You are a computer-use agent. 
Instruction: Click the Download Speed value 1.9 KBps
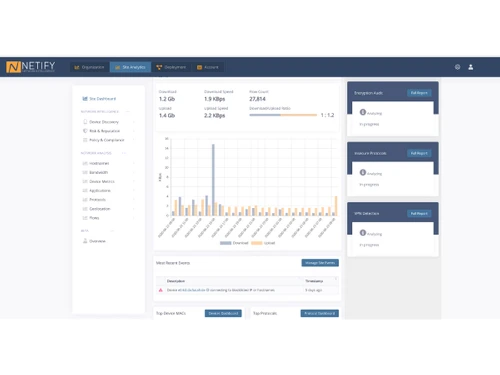pos(215,99)
